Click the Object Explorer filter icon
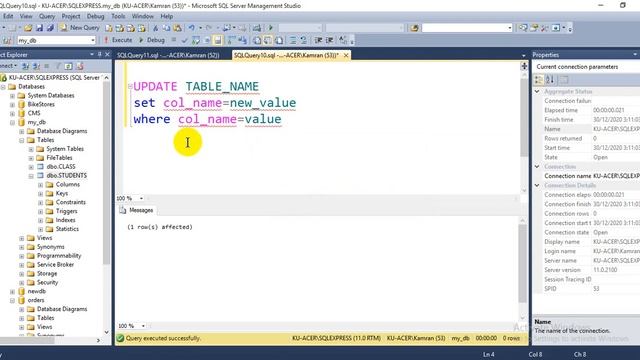This screenshot has width=640, height=360. tap(58, 66)
